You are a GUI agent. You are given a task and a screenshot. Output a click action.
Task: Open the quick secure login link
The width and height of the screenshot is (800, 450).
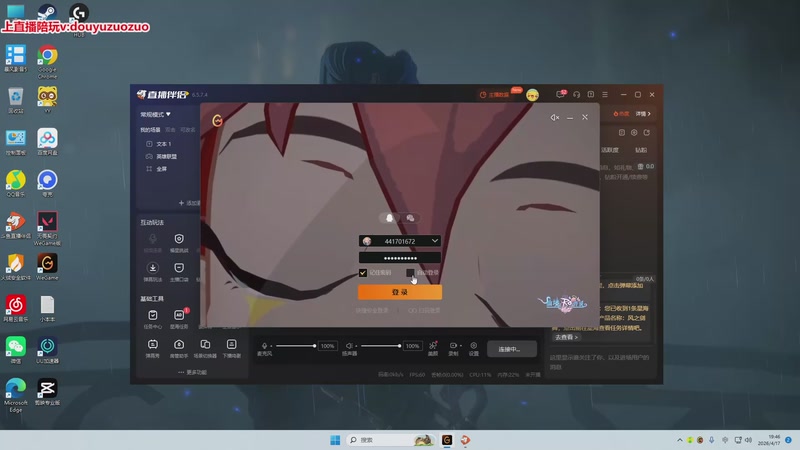pos(372,310)
